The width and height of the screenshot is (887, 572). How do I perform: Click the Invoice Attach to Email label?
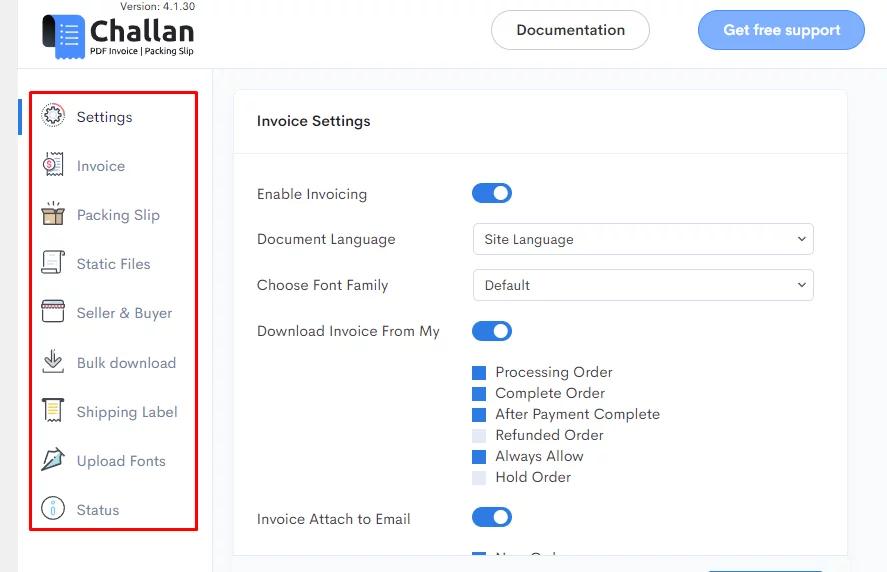[334, 519]
